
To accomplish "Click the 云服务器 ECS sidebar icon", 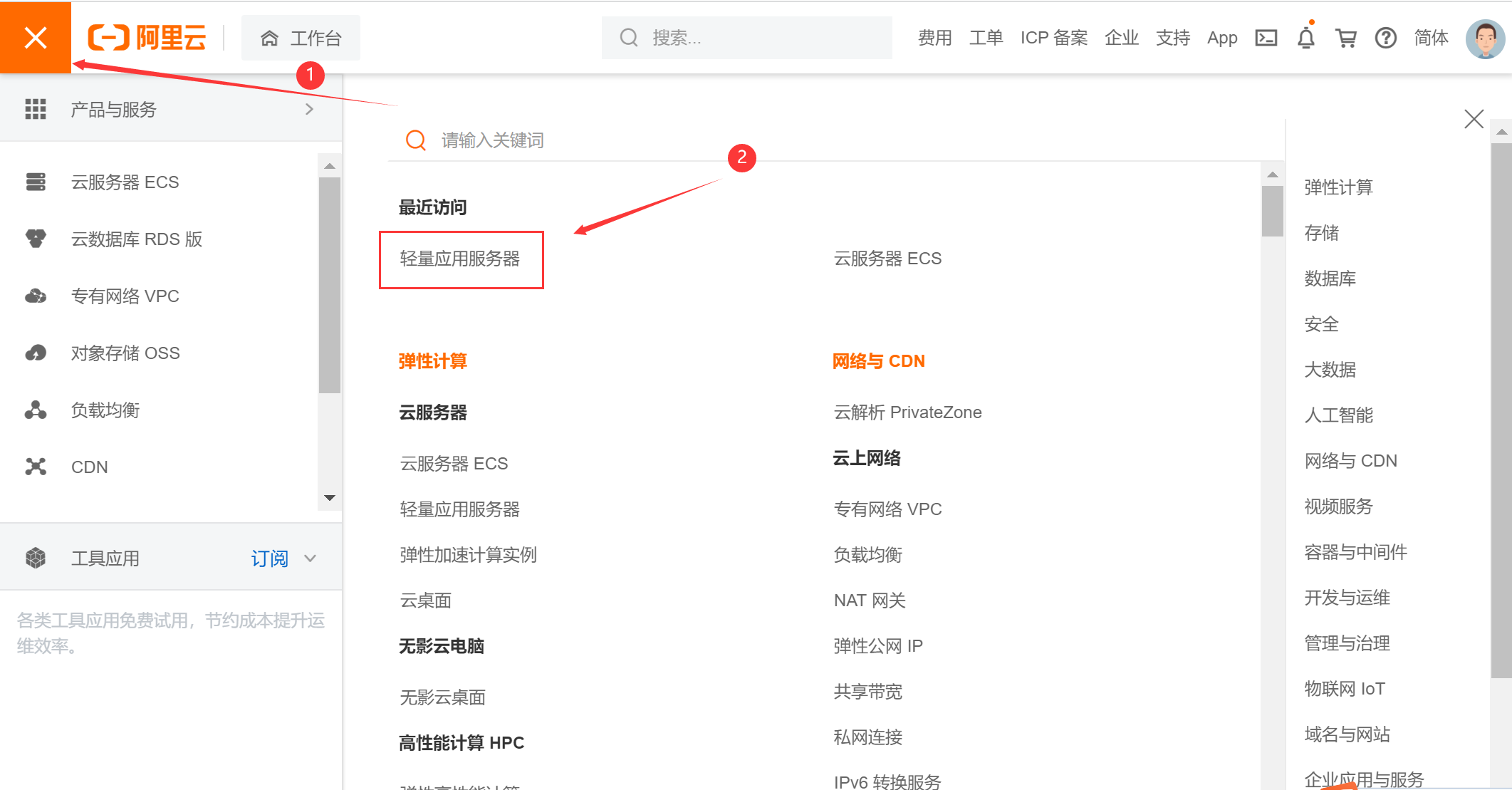I will coord(36,182).
